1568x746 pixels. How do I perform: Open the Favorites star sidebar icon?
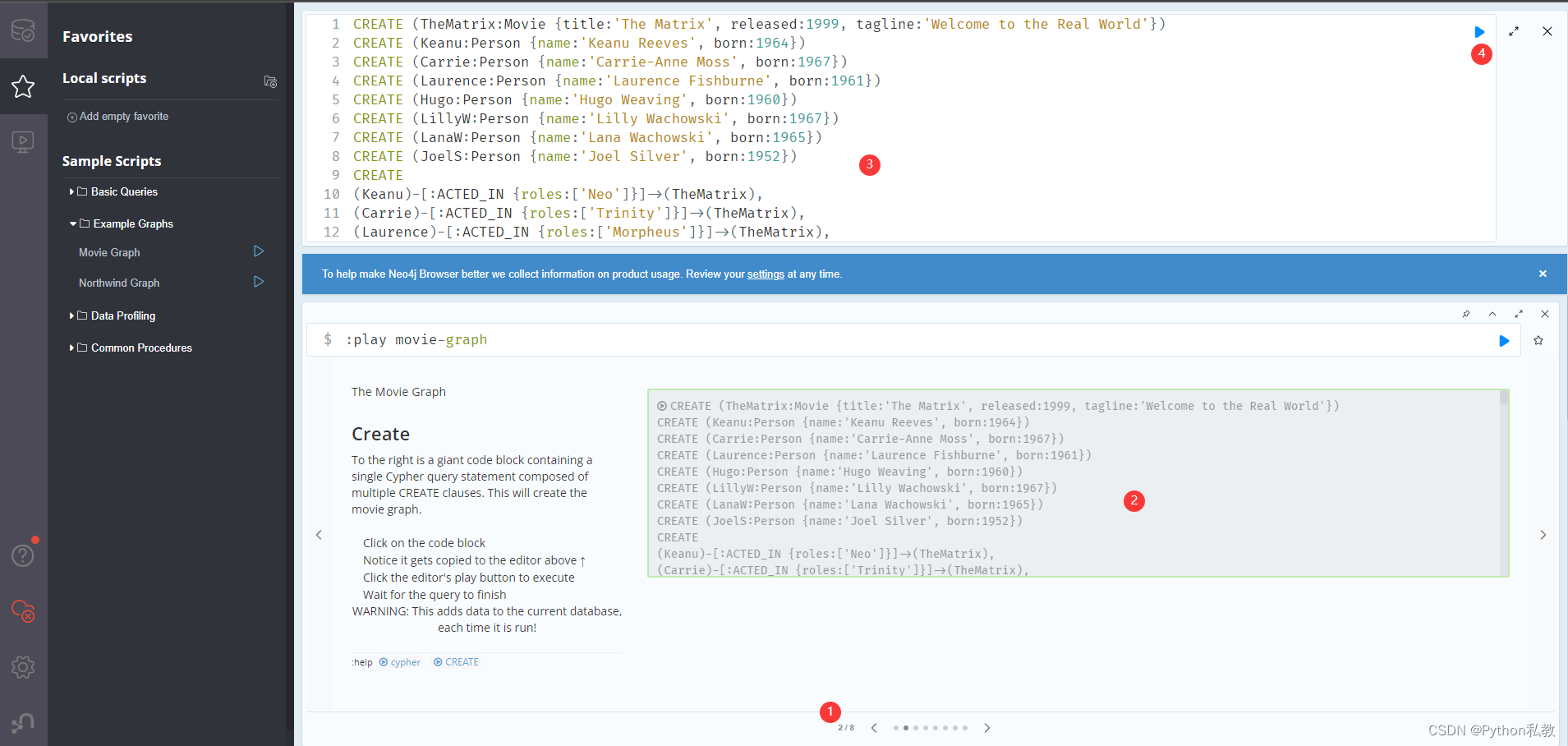point(23,86)
